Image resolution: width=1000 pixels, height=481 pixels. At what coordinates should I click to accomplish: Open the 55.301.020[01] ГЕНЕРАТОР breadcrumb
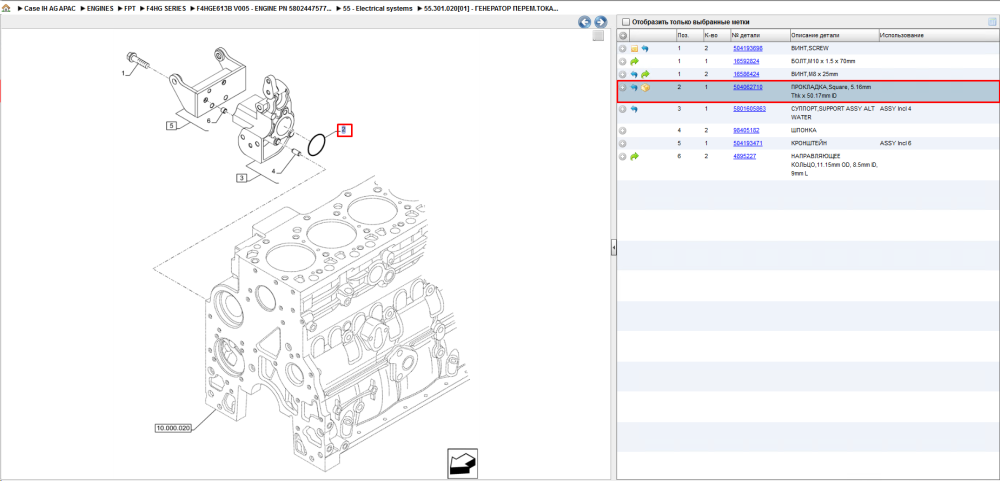pos(491,9)
